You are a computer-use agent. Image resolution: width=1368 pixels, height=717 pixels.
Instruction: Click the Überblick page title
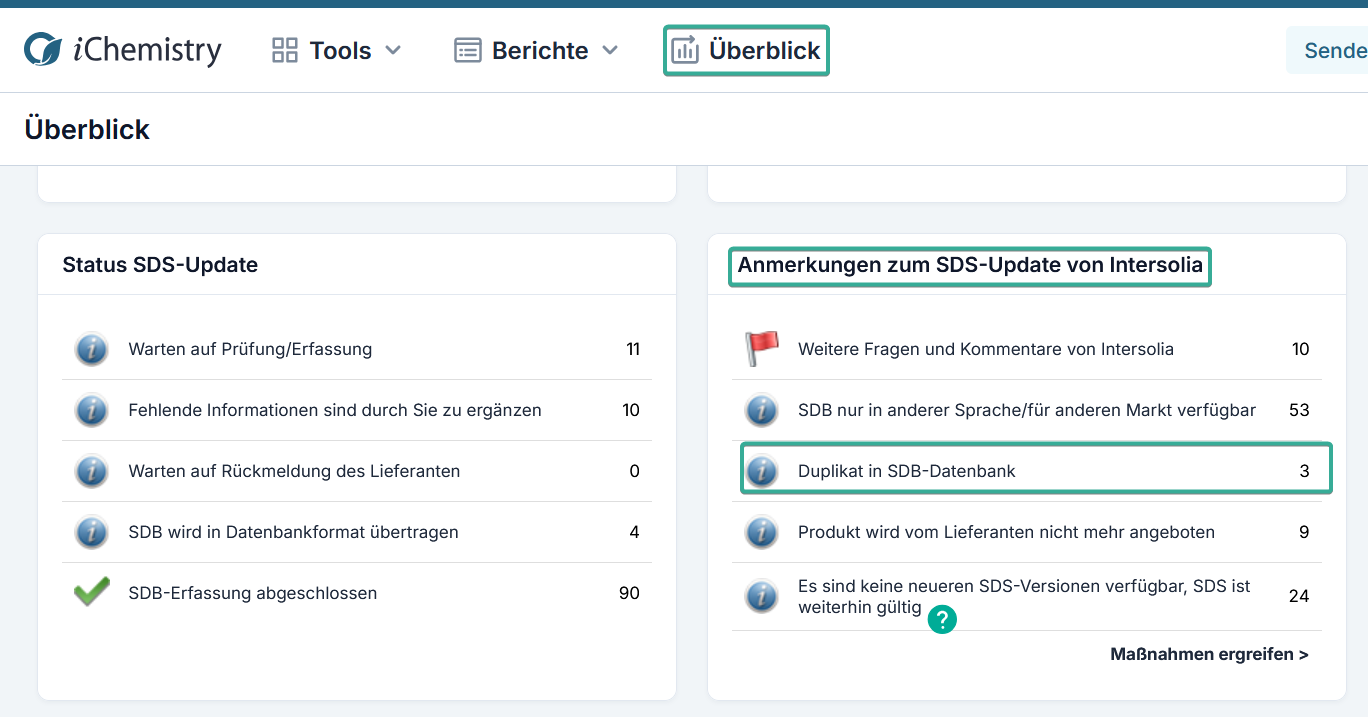(x=87, y=129)
